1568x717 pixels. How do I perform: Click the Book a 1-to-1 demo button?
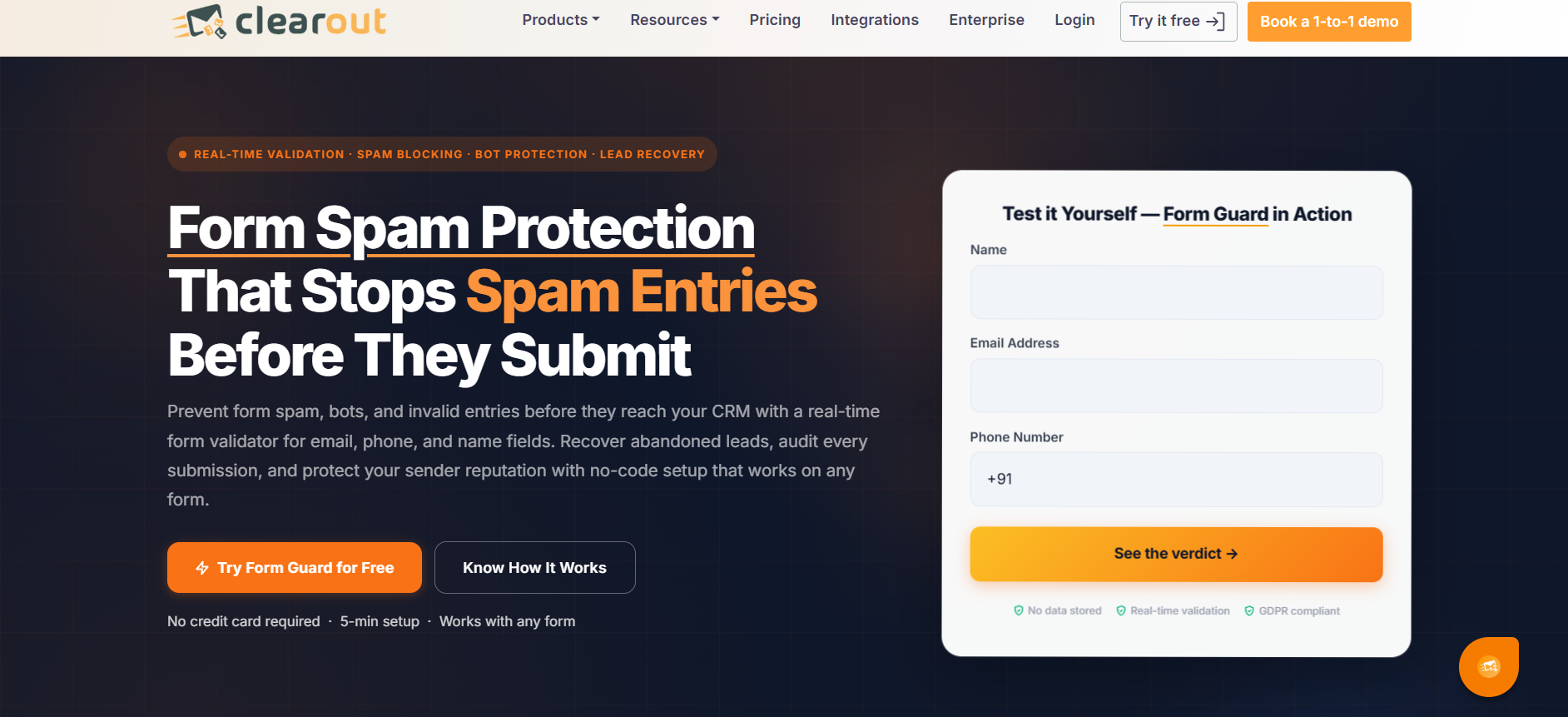point(1329,22)
